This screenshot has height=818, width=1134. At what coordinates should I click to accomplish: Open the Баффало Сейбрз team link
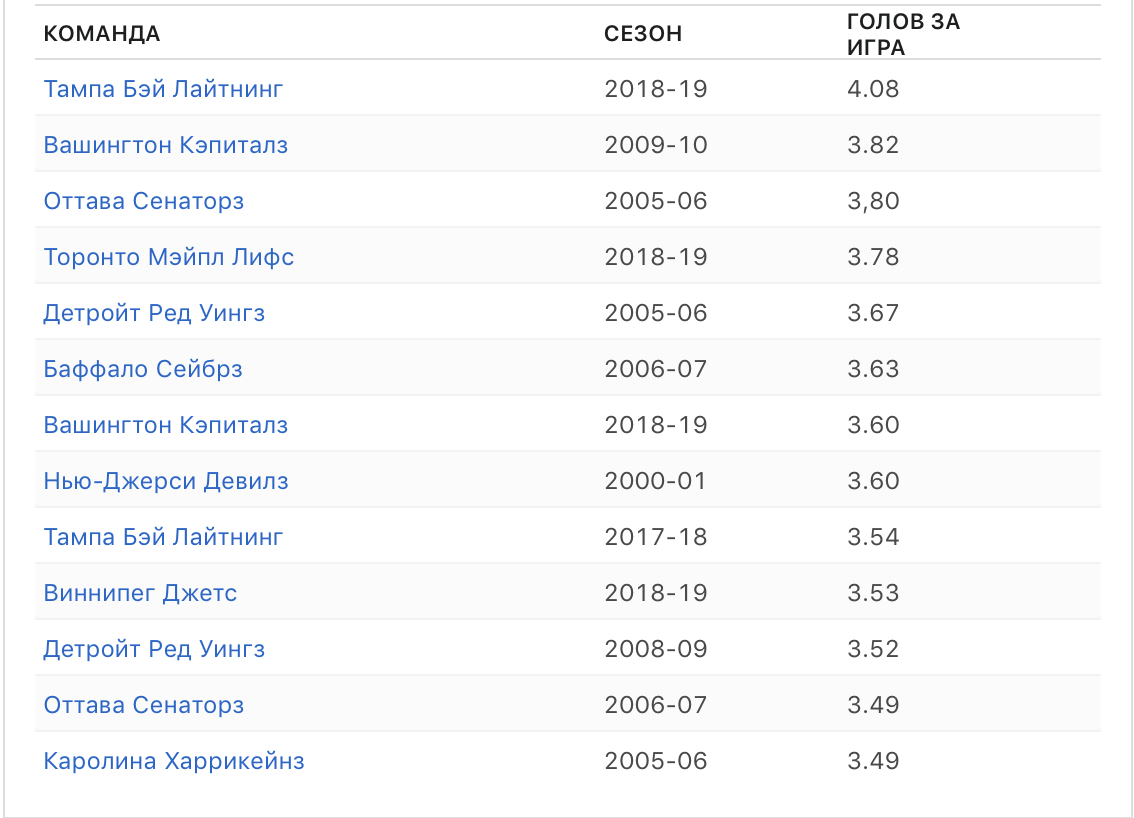pyautogui.click(x=142, y=369)
